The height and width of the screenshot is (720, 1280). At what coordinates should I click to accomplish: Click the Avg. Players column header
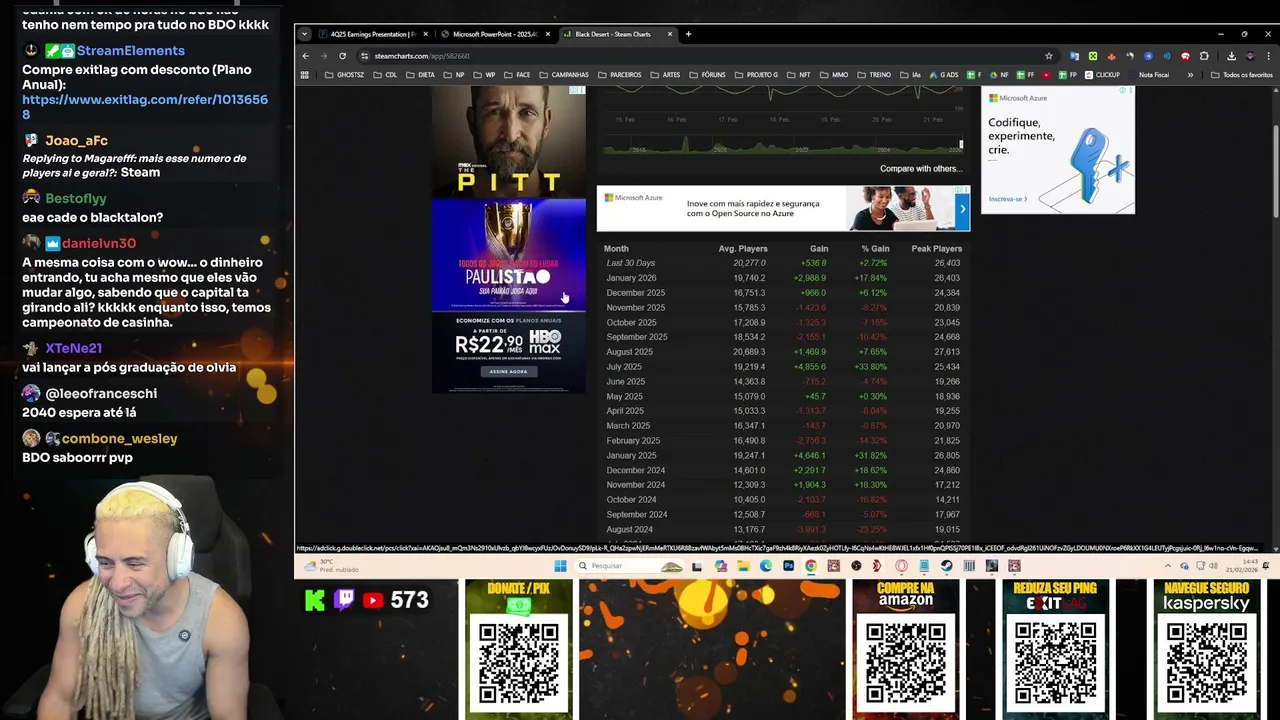[742, 249]
